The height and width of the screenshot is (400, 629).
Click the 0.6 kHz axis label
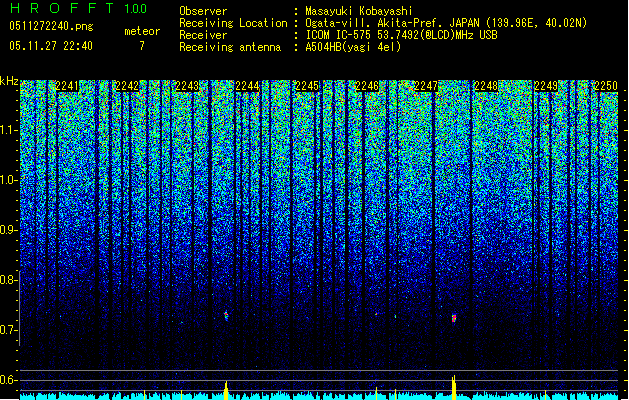pos(8,380)
